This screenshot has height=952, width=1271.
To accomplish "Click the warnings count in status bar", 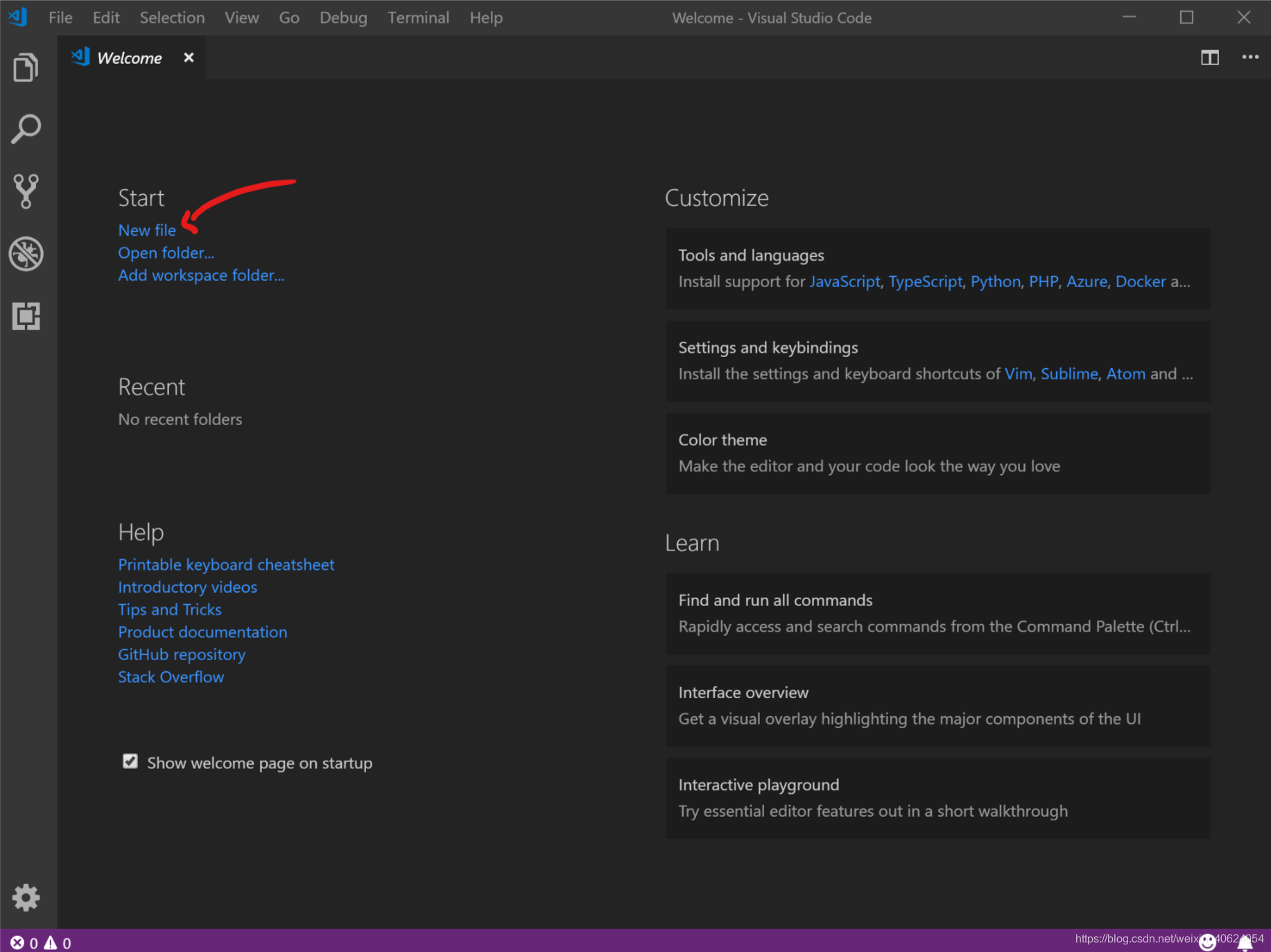I will [58, 943].
